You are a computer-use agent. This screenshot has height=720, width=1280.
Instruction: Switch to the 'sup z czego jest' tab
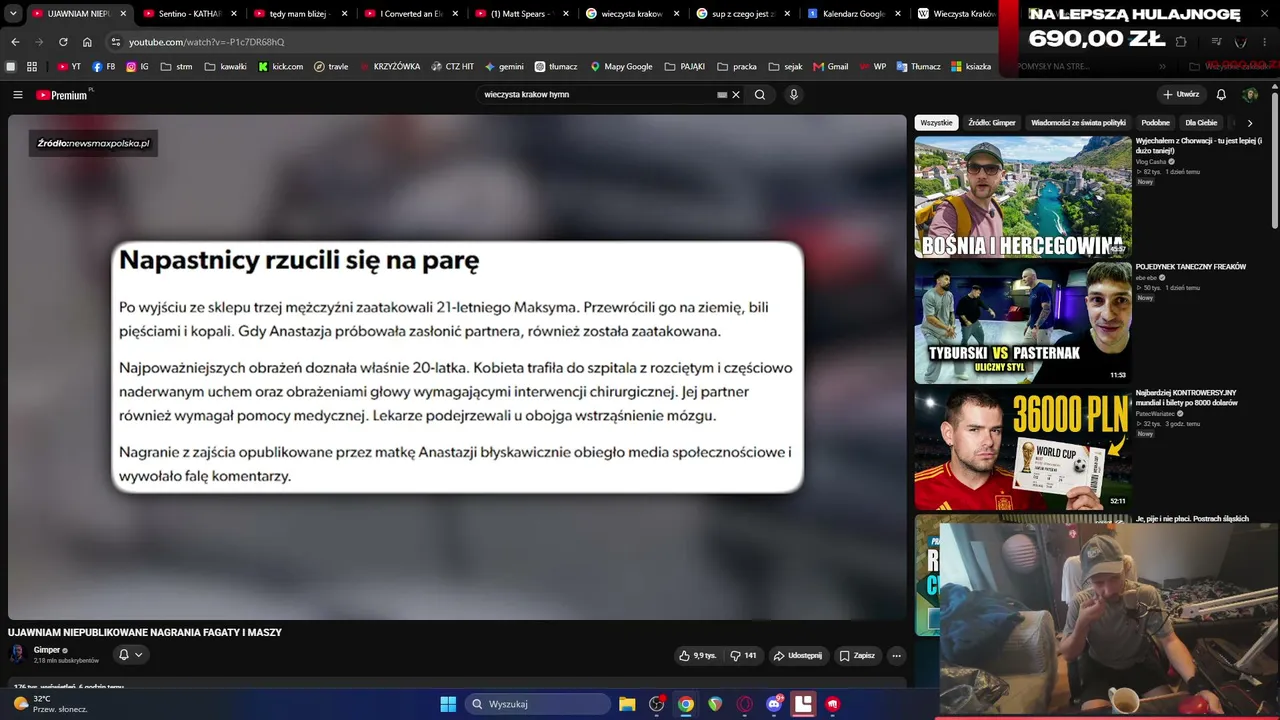(x=743, y=14)
